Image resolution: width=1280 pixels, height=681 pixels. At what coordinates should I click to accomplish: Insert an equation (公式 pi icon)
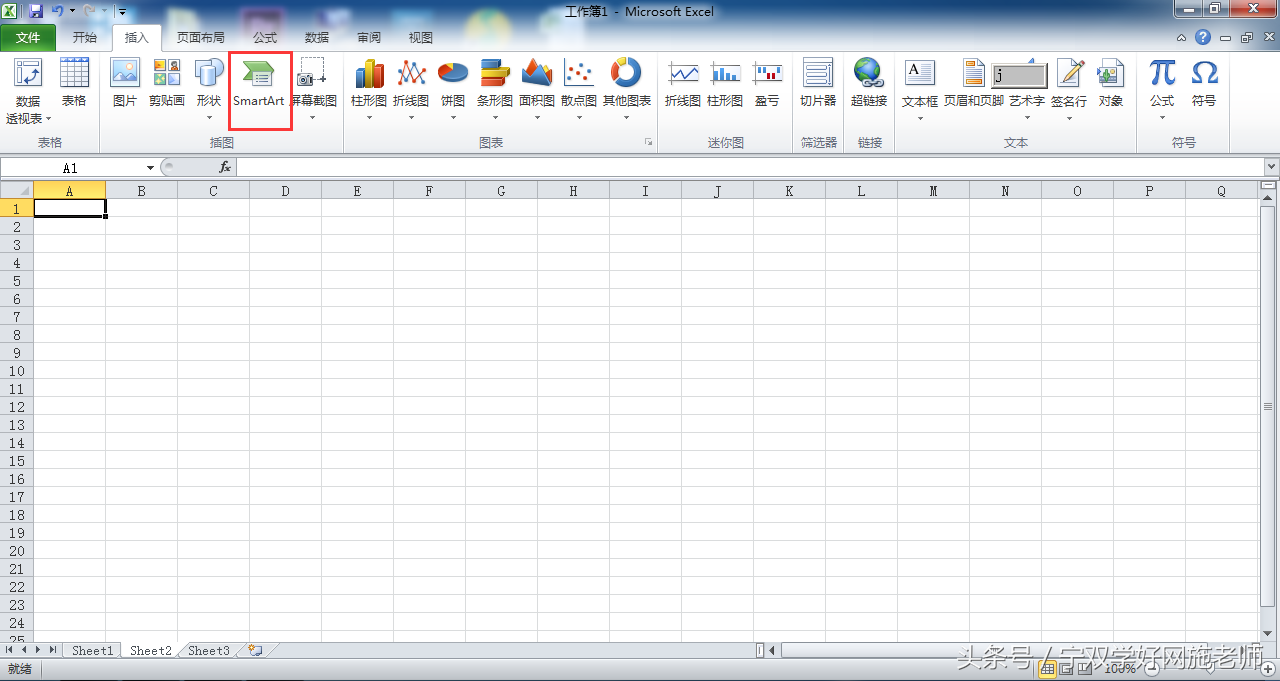[x=1162, y=89]
